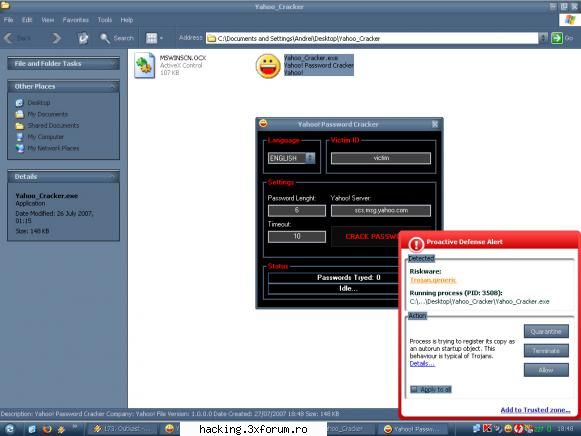Open the File menu
The image size is (581, 436).
9,20
